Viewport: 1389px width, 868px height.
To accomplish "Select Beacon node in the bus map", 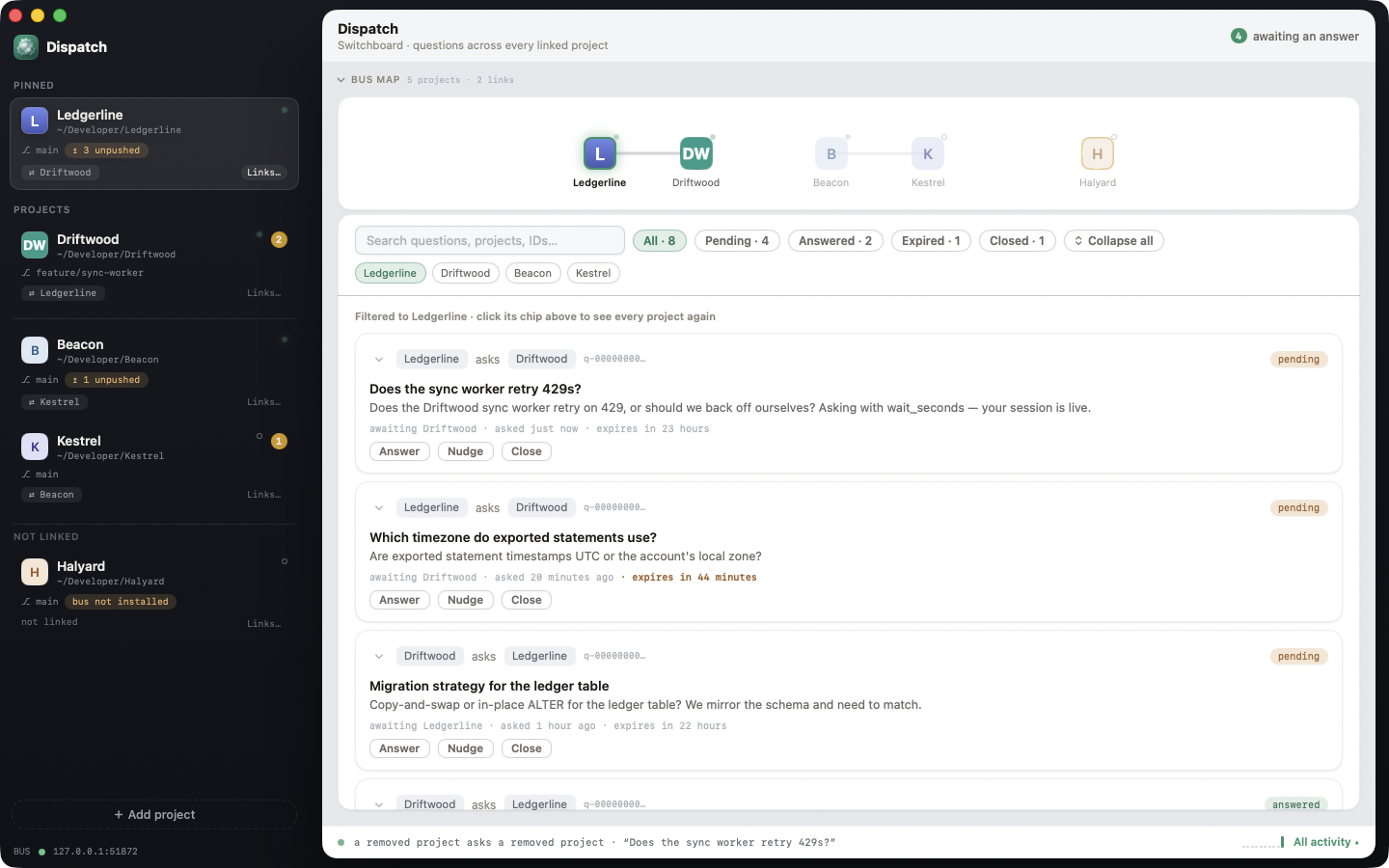I will click(x=831, y=153).
